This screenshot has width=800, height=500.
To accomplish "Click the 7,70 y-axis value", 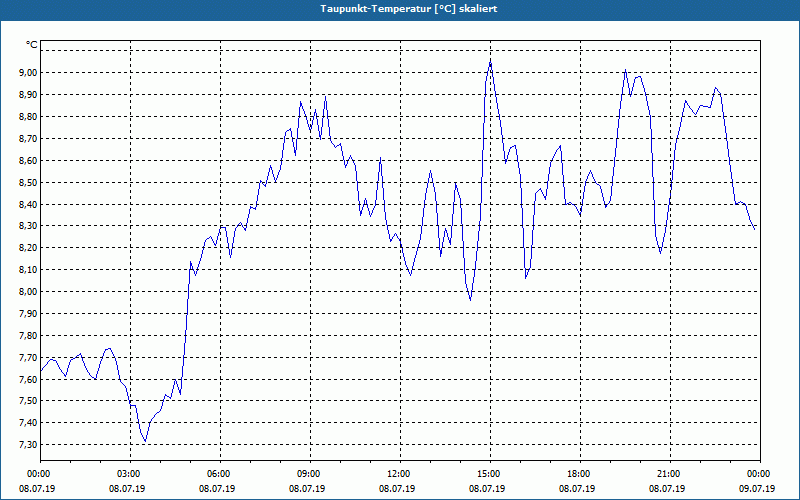I will pos(29,357).
